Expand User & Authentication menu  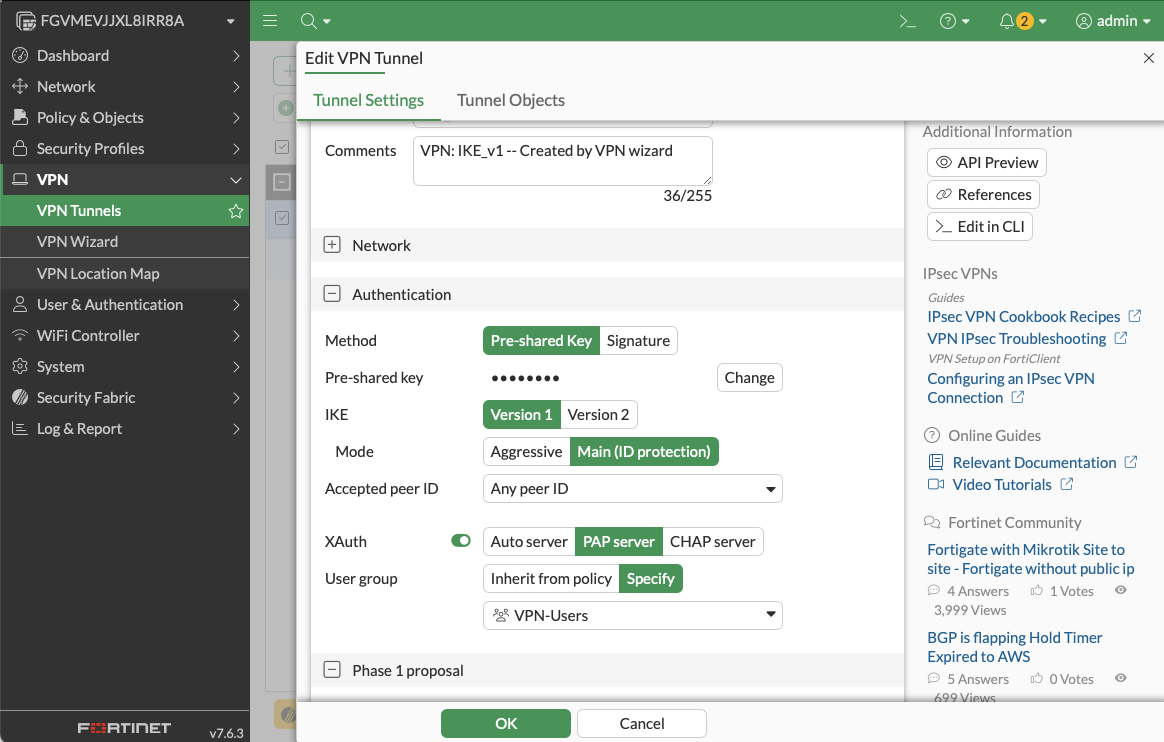125,305
